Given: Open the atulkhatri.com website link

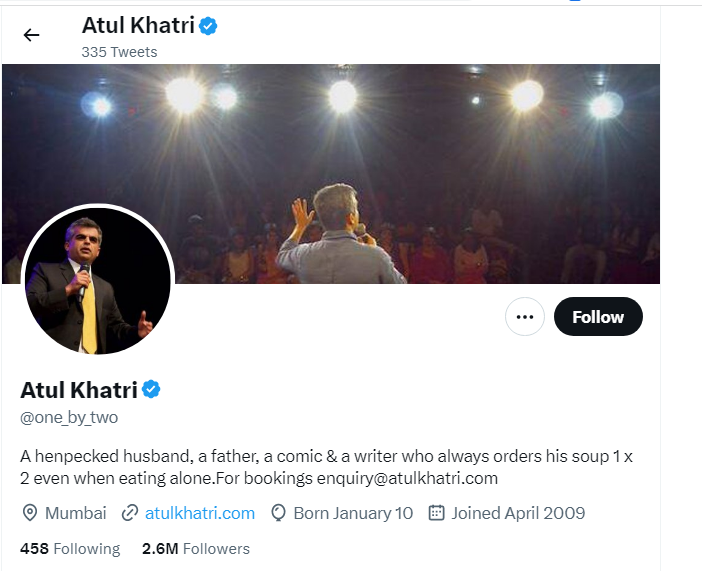Looking at the screenshot, I should 200,513.
